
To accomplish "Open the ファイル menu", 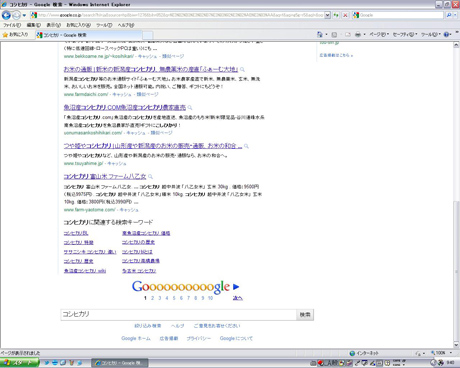I will 12,25.
